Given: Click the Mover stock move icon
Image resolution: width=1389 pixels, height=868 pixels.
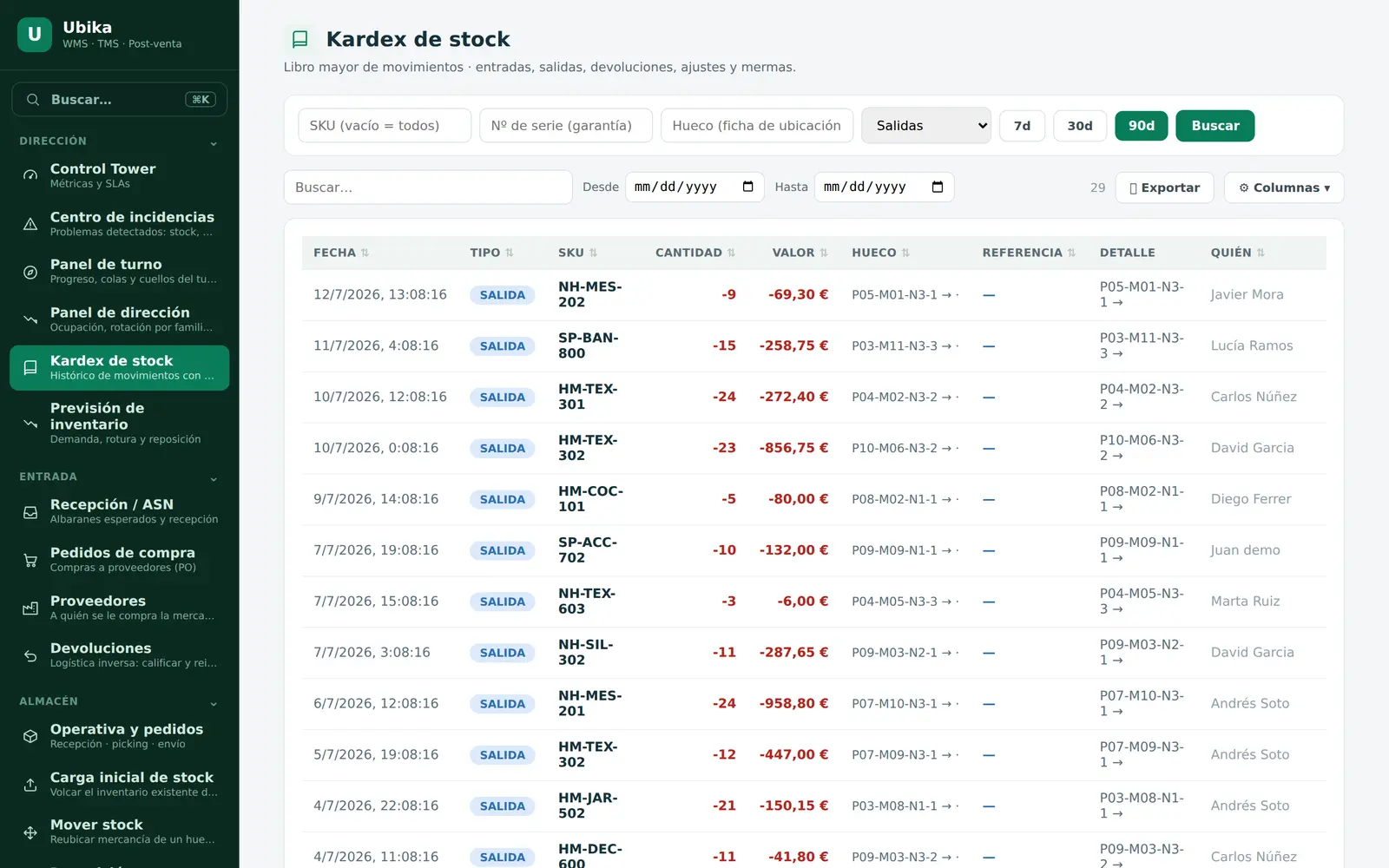Looking at the screenshot, I should [30, 832].
